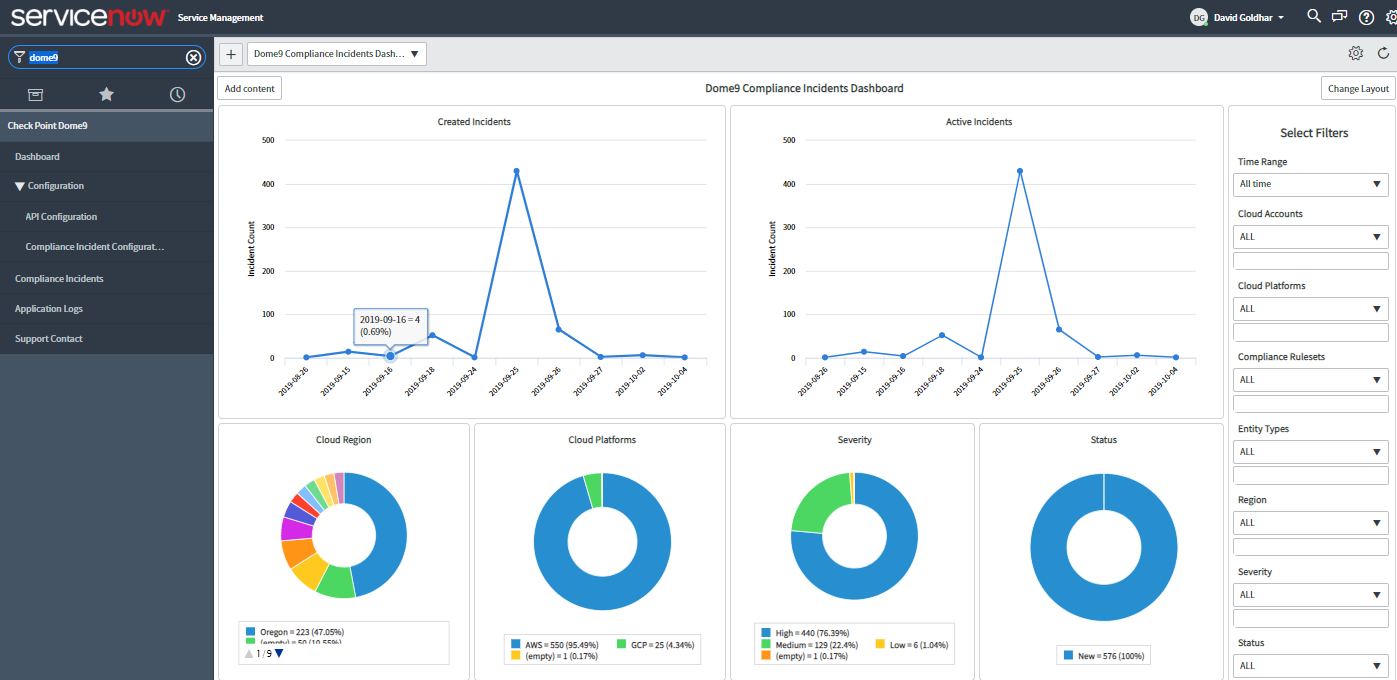Open the Compliance Rulesets dropdown
The width and height of the screenshot is (1397, 680).
point(1311,380)
